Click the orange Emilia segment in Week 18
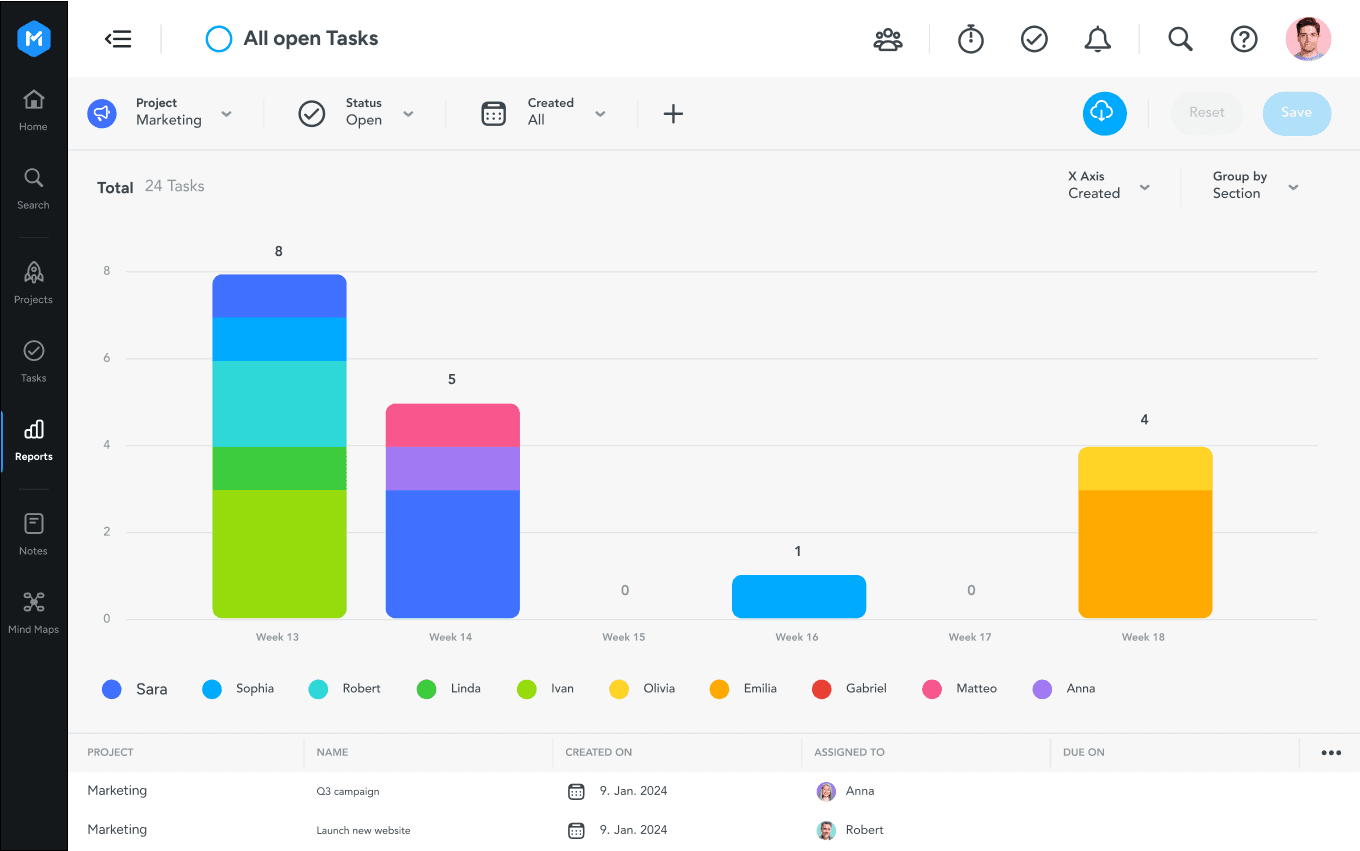Viewport: 1360px width, 851px height. pyautogui.click(x=1144, y=553)
